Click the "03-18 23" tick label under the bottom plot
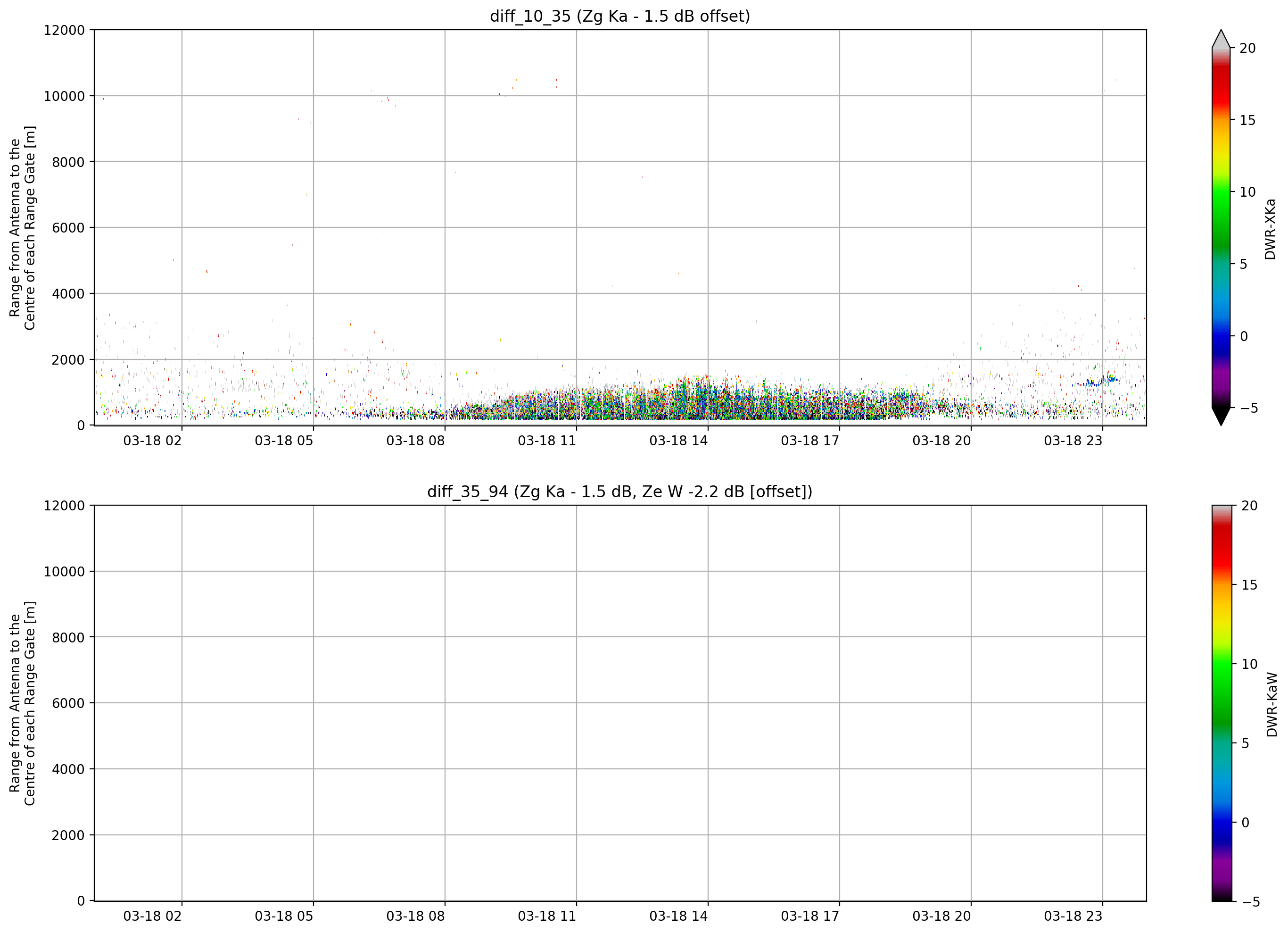The image size is (1288, 933). (1073, 916)
